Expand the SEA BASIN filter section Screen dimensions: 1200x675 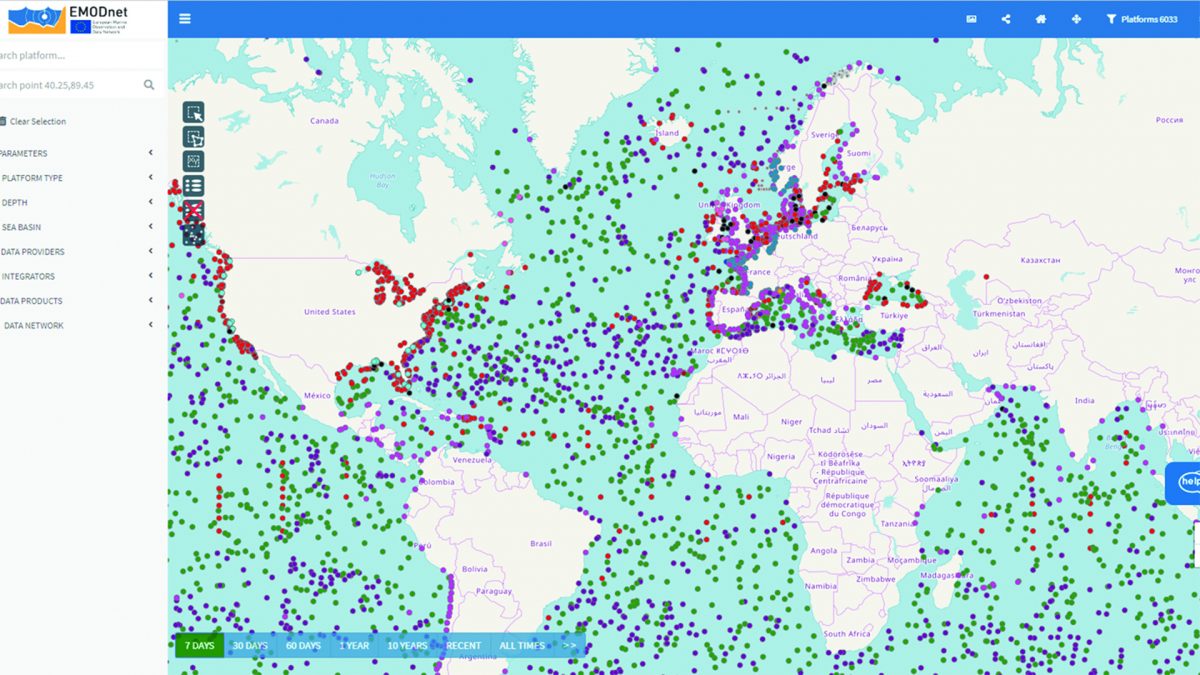[150, 227]
